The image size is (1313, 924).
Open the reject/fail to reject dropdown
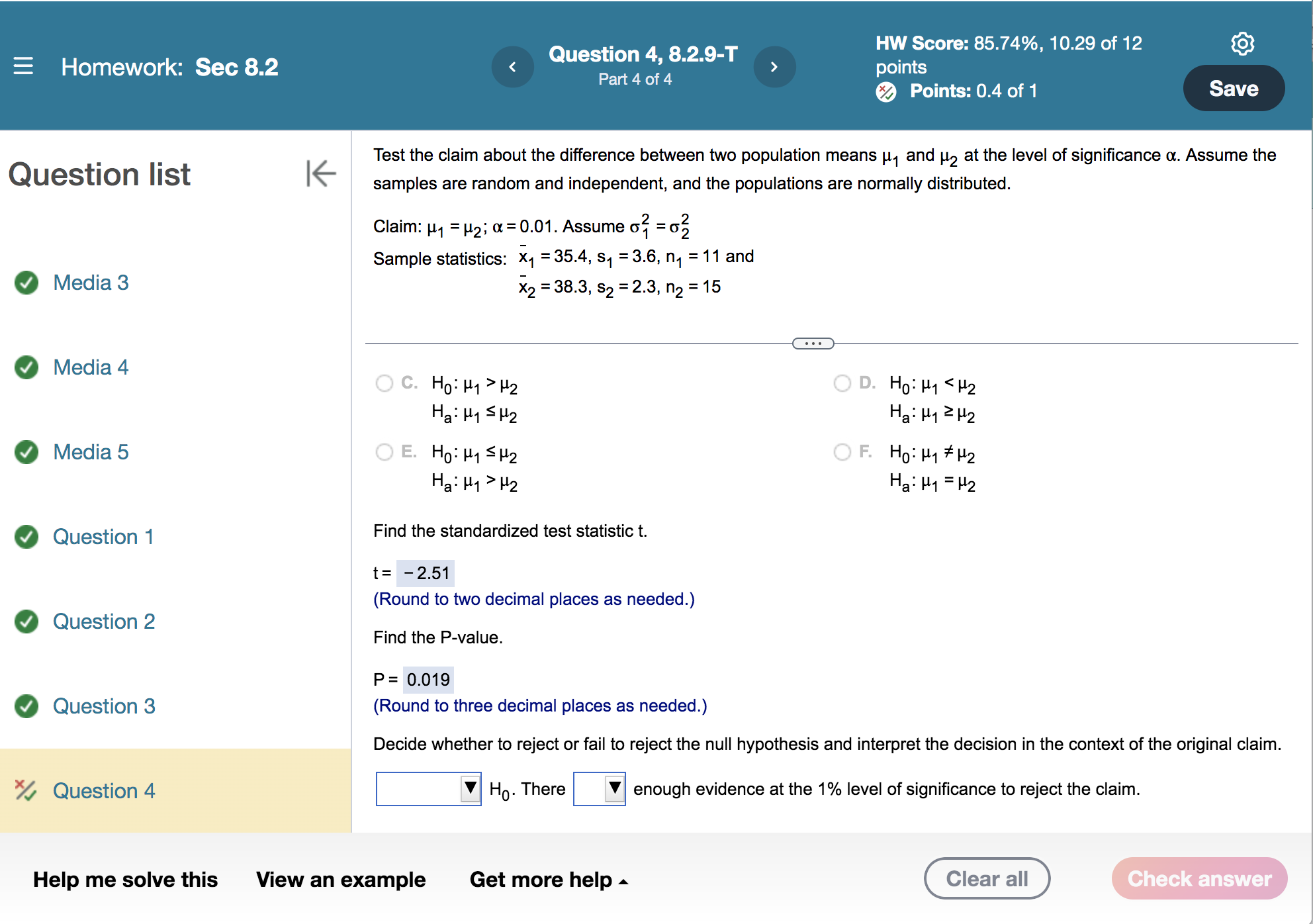(x=428, y=789)
